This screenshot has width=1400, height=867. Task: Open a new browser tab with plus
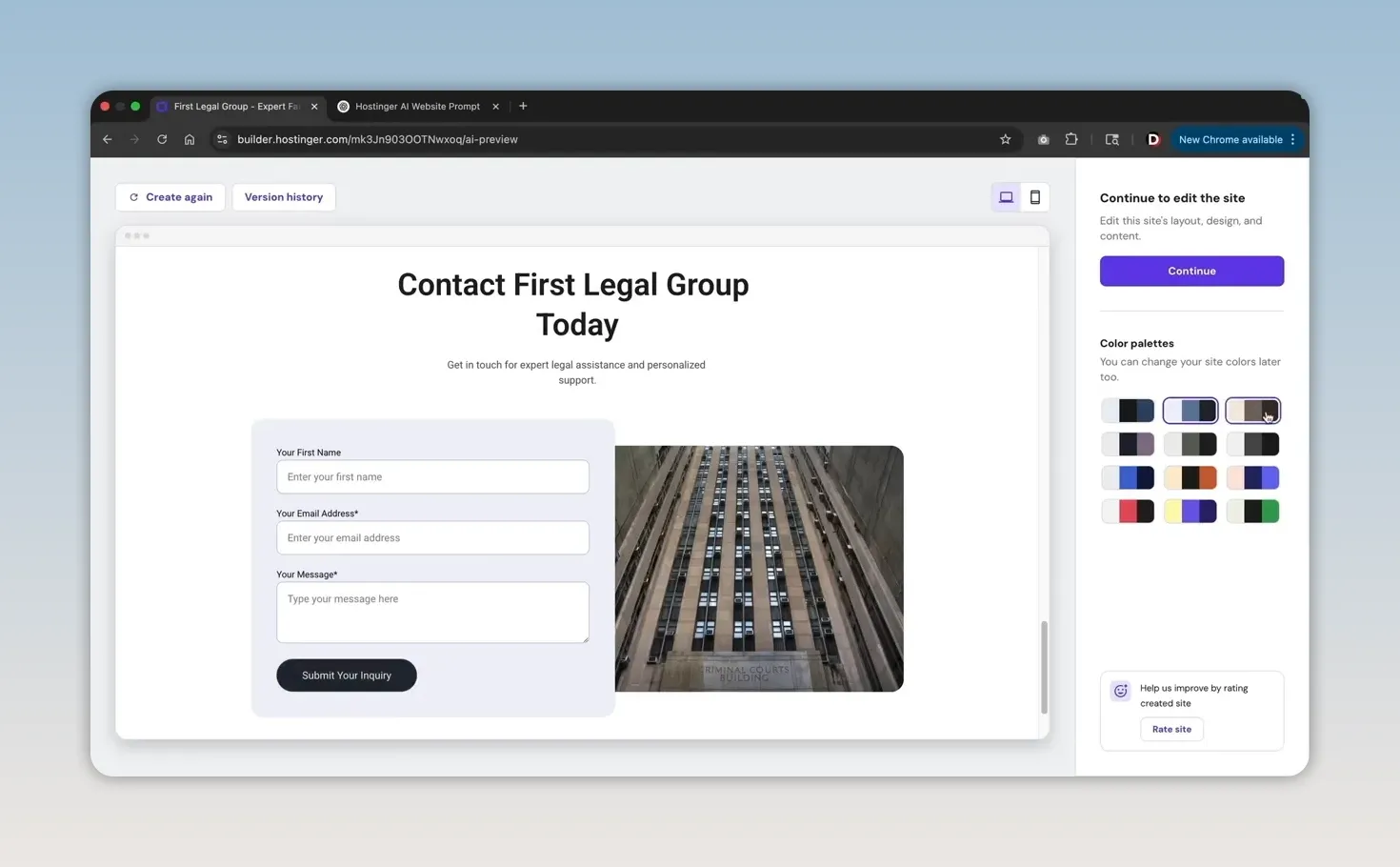click(x=523, y=106)
